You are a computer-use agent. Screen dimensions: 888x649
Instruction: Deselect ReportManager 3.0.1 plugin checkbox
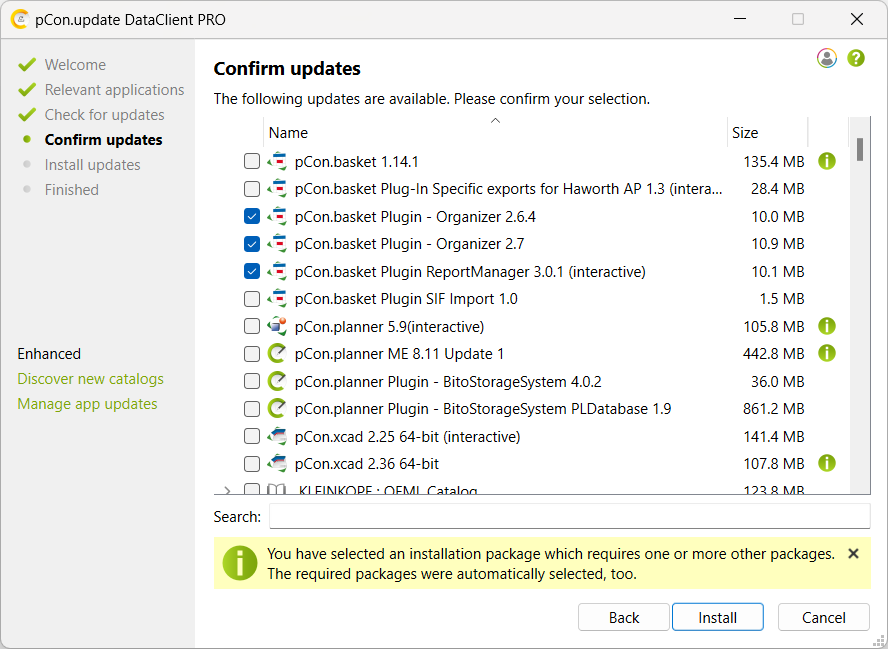coord(251,271)
